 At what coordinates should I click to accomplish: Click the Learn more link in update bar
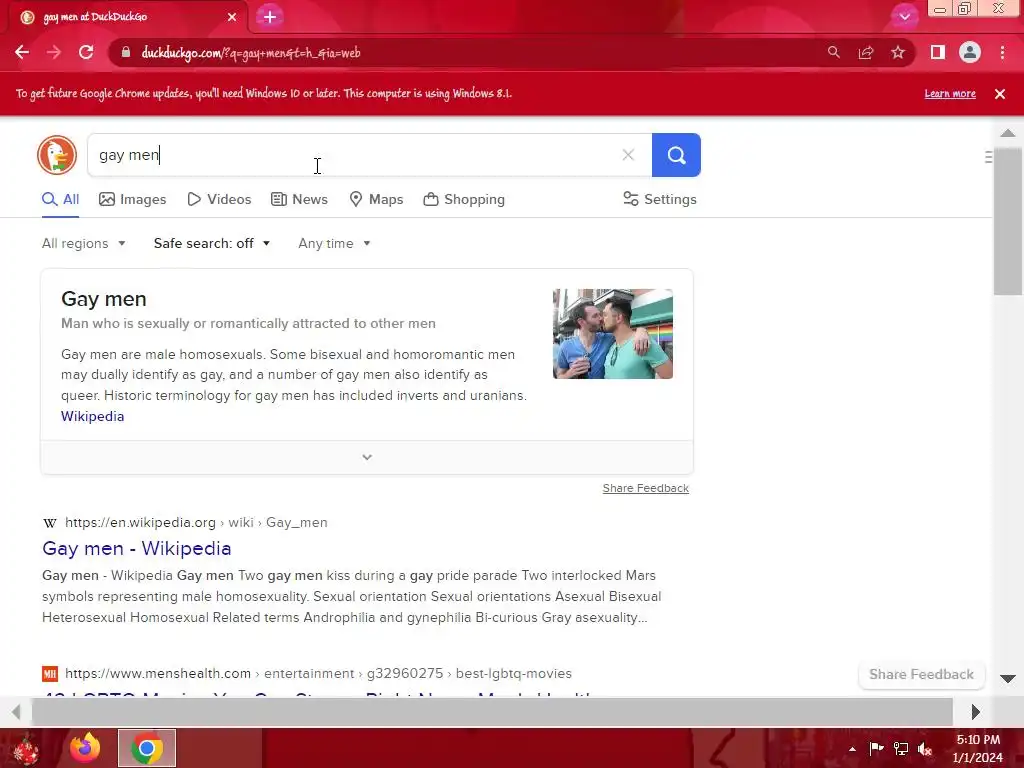[950, 93]
